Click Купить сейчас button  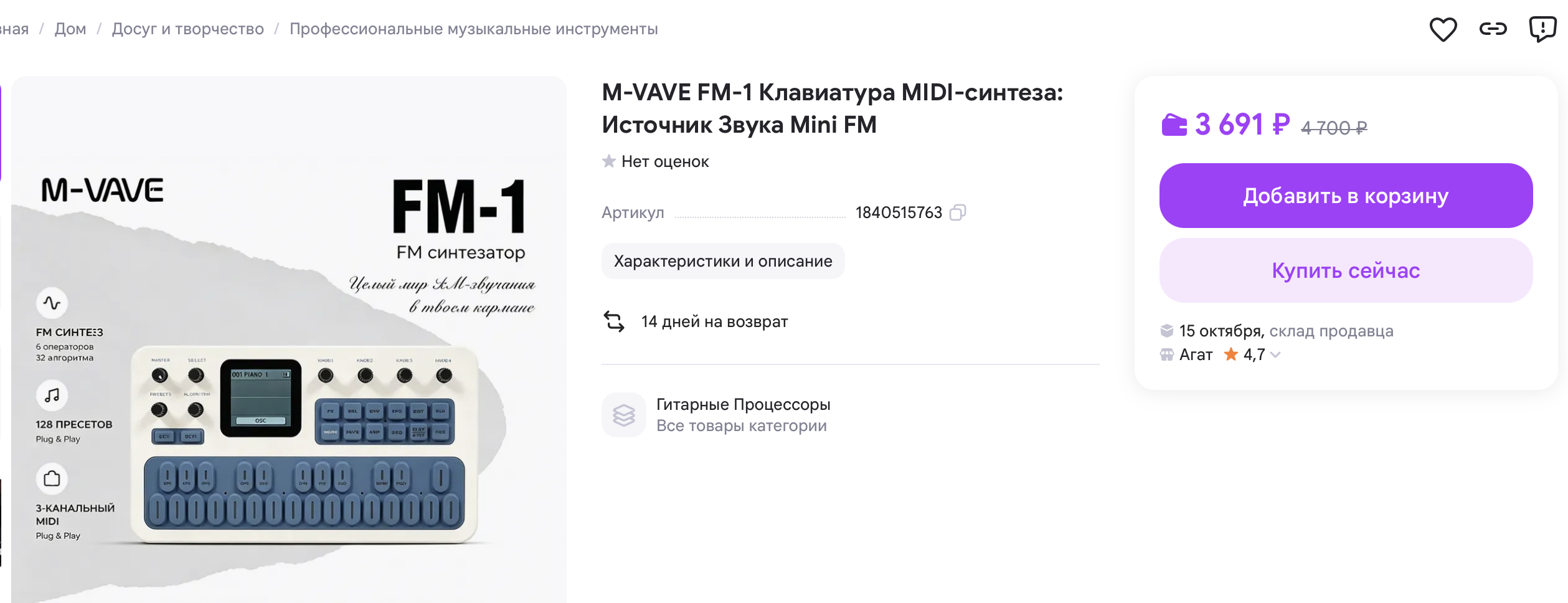[1346, 270]
